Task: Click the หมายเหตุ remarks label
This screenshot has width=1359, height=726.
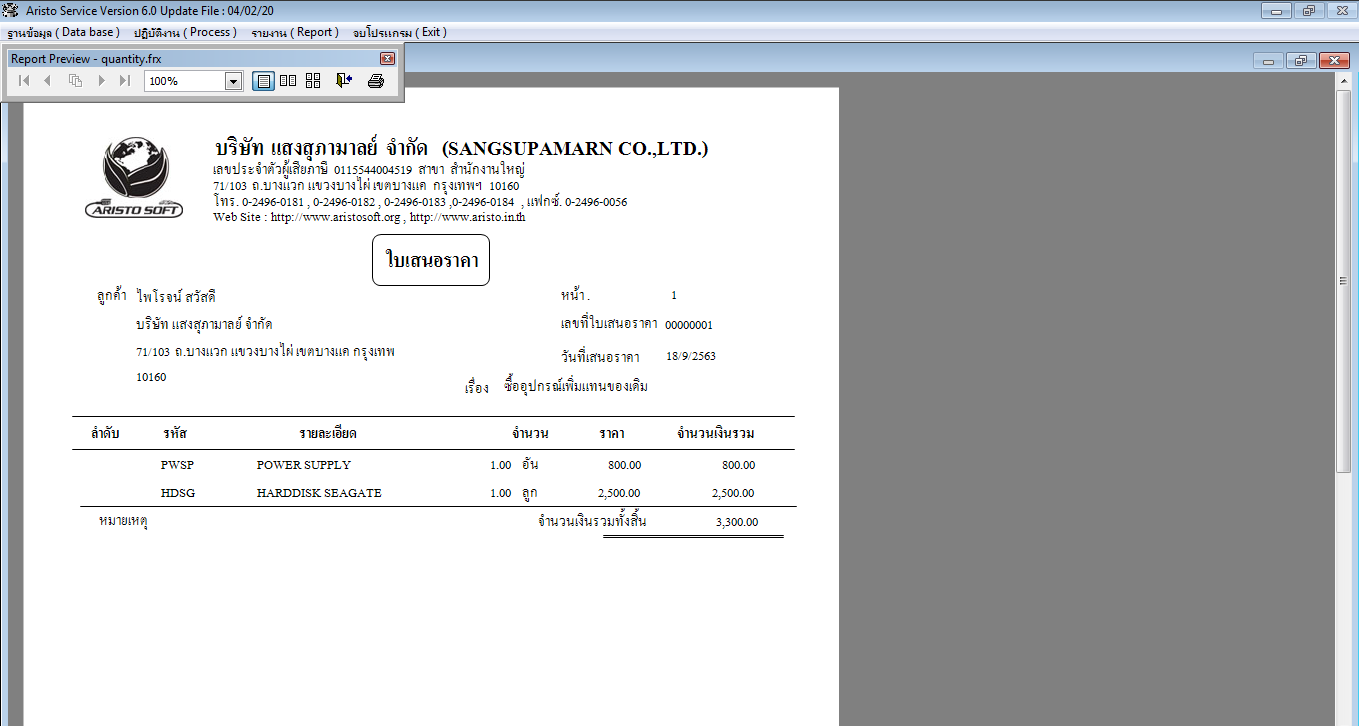Action: tap(124, 522)
